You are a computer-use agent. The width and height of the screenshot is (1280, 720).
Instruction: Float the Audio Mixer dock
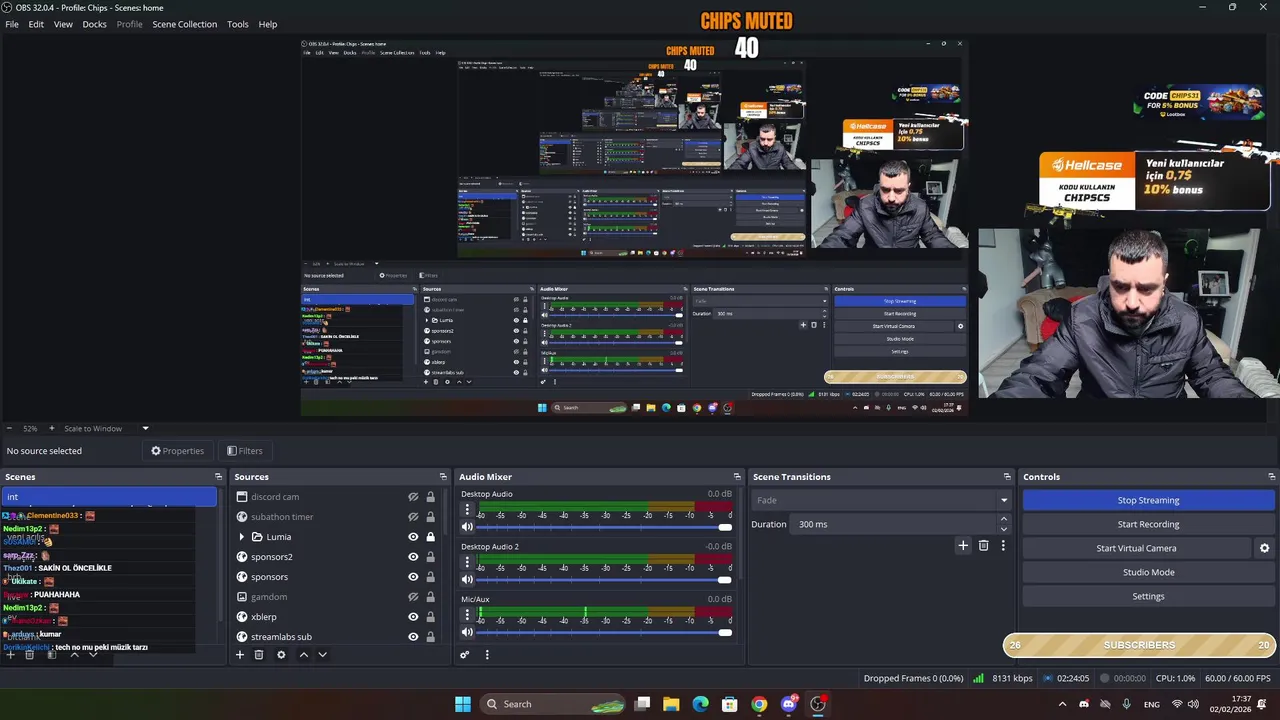(737, 477)
